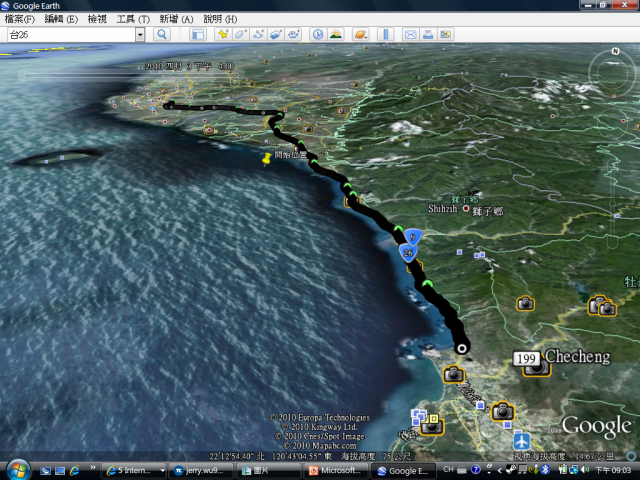The width and height of the screenshot is (640, 480).
Task: Click the yellow pushpin placemark
Action: click(x=267, y=159)
